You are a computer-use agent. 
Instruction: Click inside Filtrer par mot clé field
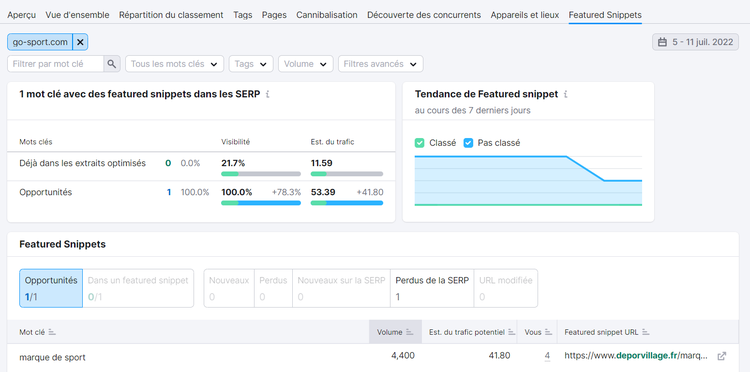[55, 64]
